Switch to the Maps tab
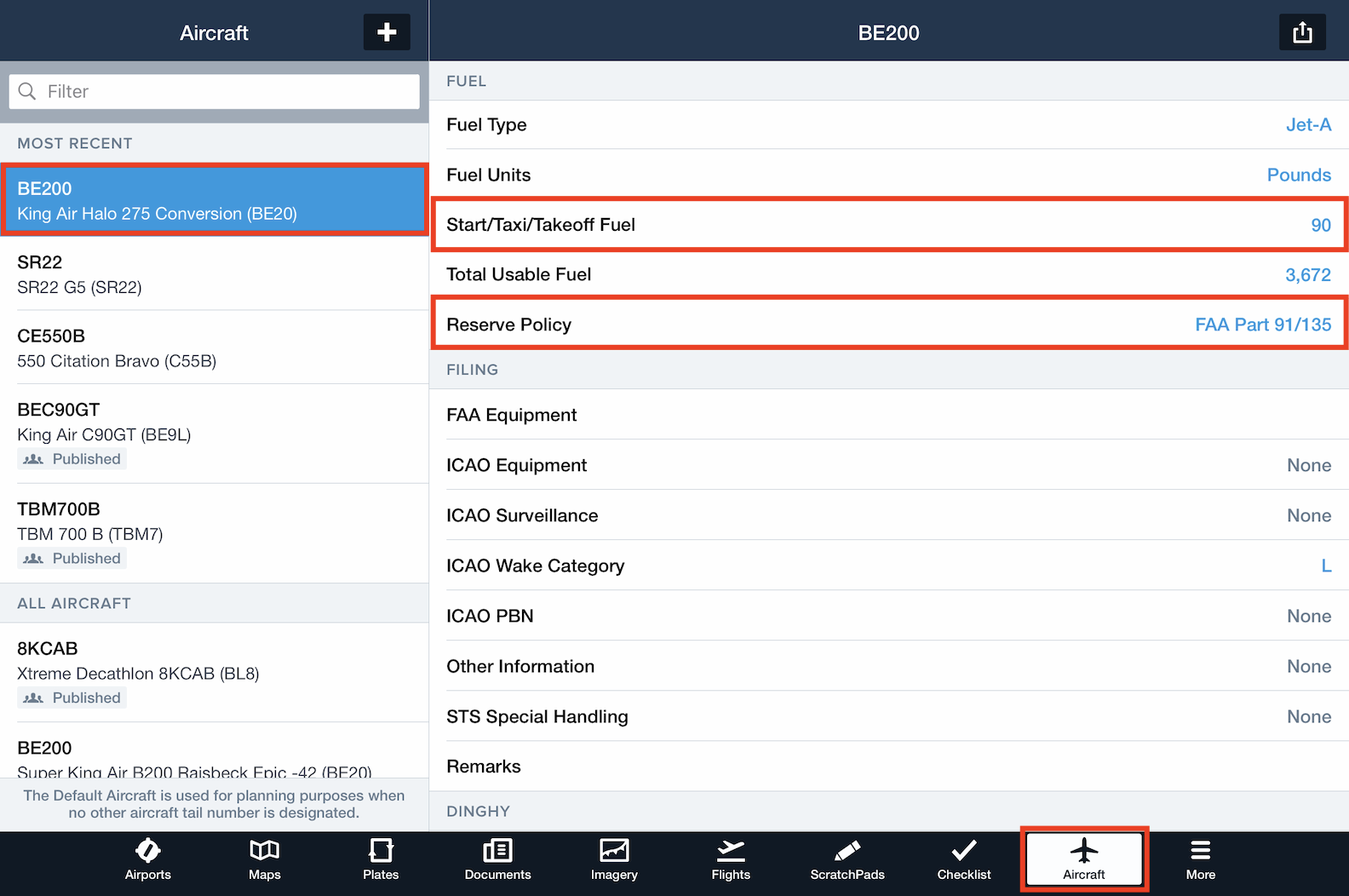The height and width of the screenshot is (896, 1349). 264,860
